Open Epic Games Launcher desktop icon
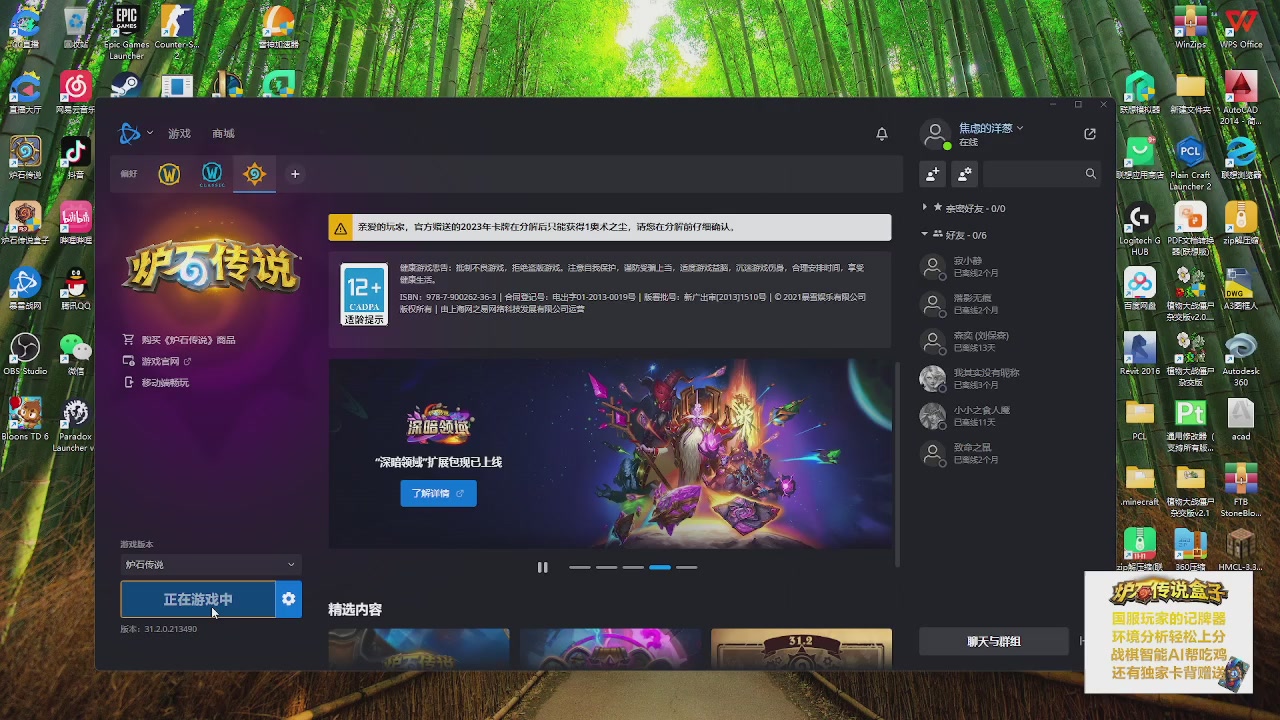1280x720 pixels. pos(126,32)
